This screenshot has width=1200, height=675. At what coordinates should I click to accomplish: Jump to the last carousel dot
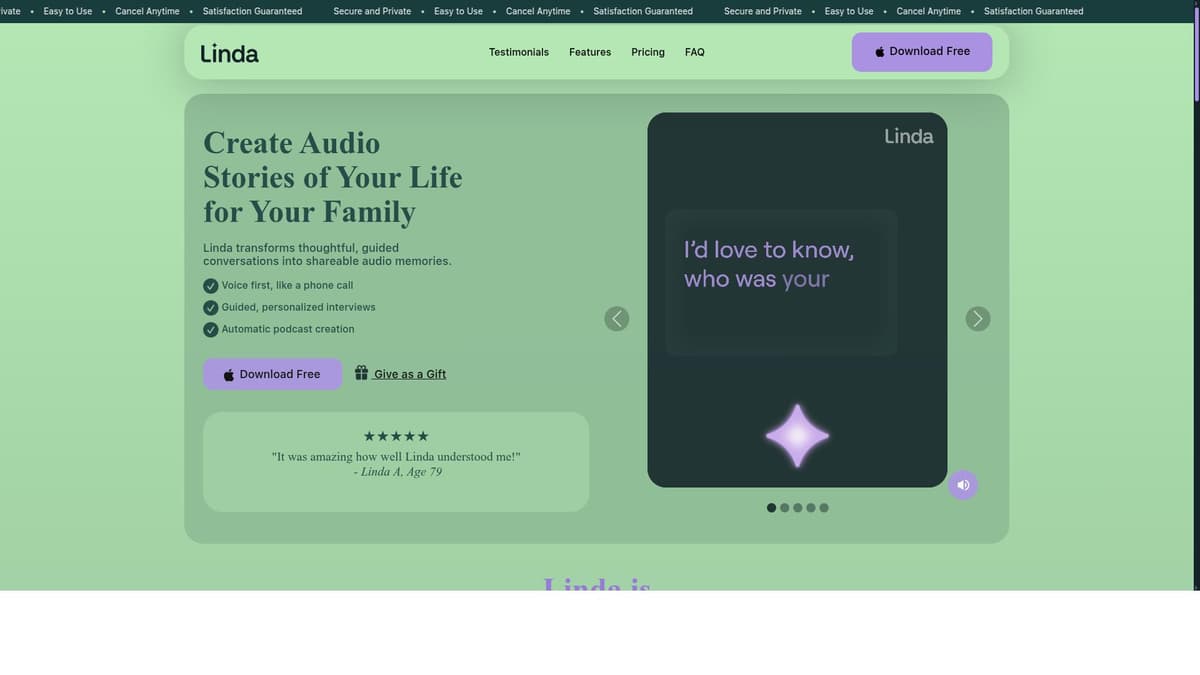click(824, 508)
